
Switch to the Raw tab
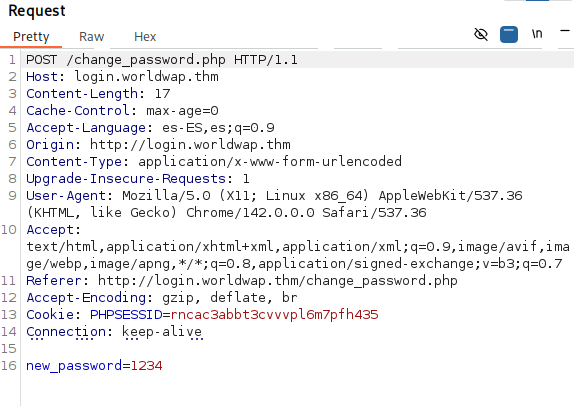click(x=92, y=37)
